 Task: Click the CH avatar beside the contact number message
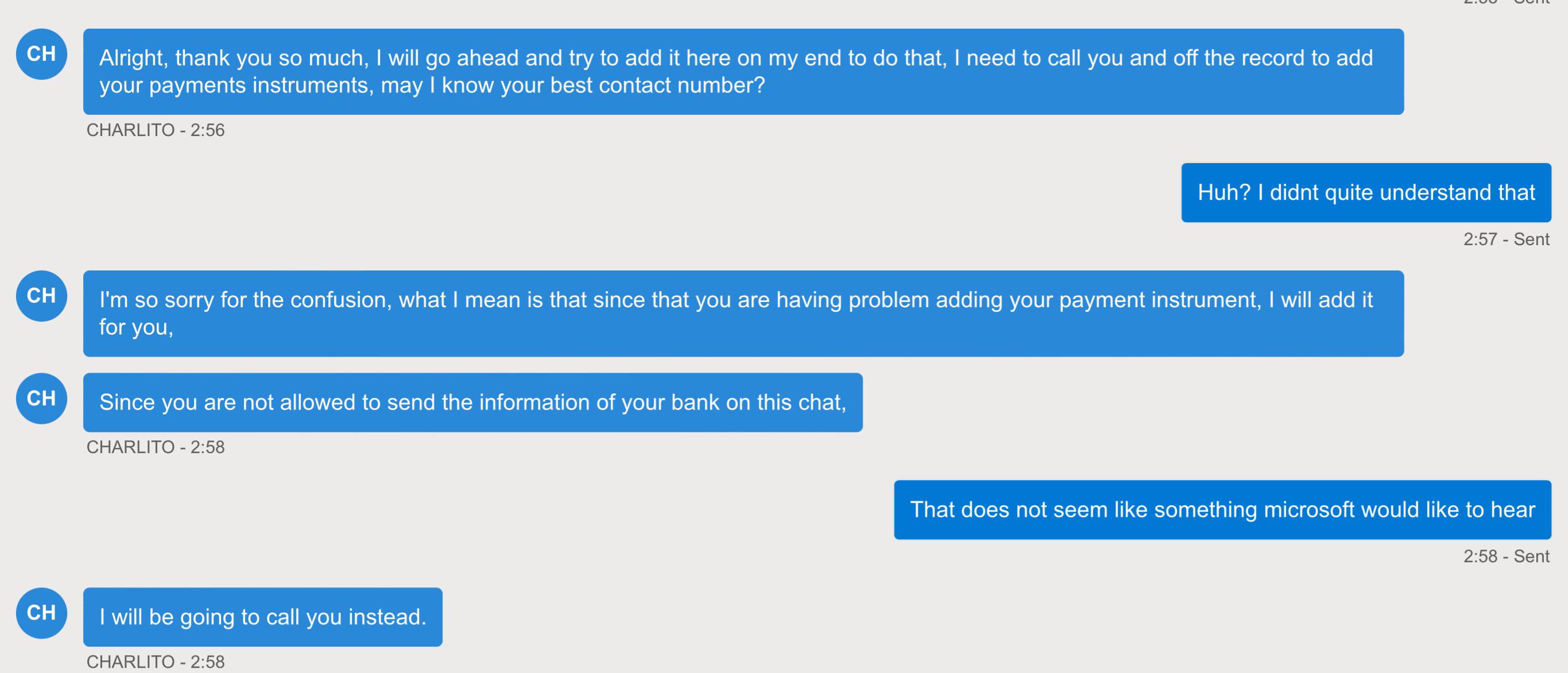(41, 54)
